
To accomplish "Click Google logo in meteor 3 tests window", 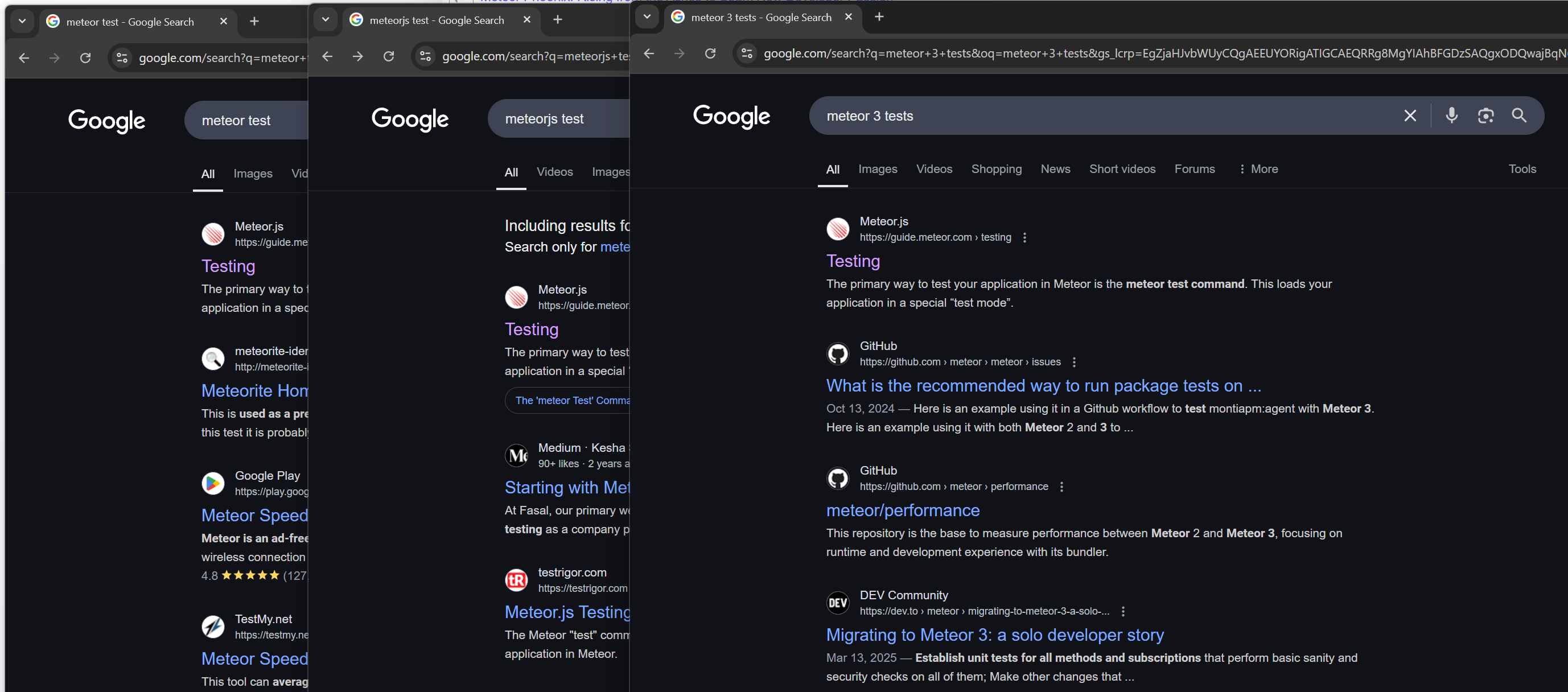I will pos(731,116).
